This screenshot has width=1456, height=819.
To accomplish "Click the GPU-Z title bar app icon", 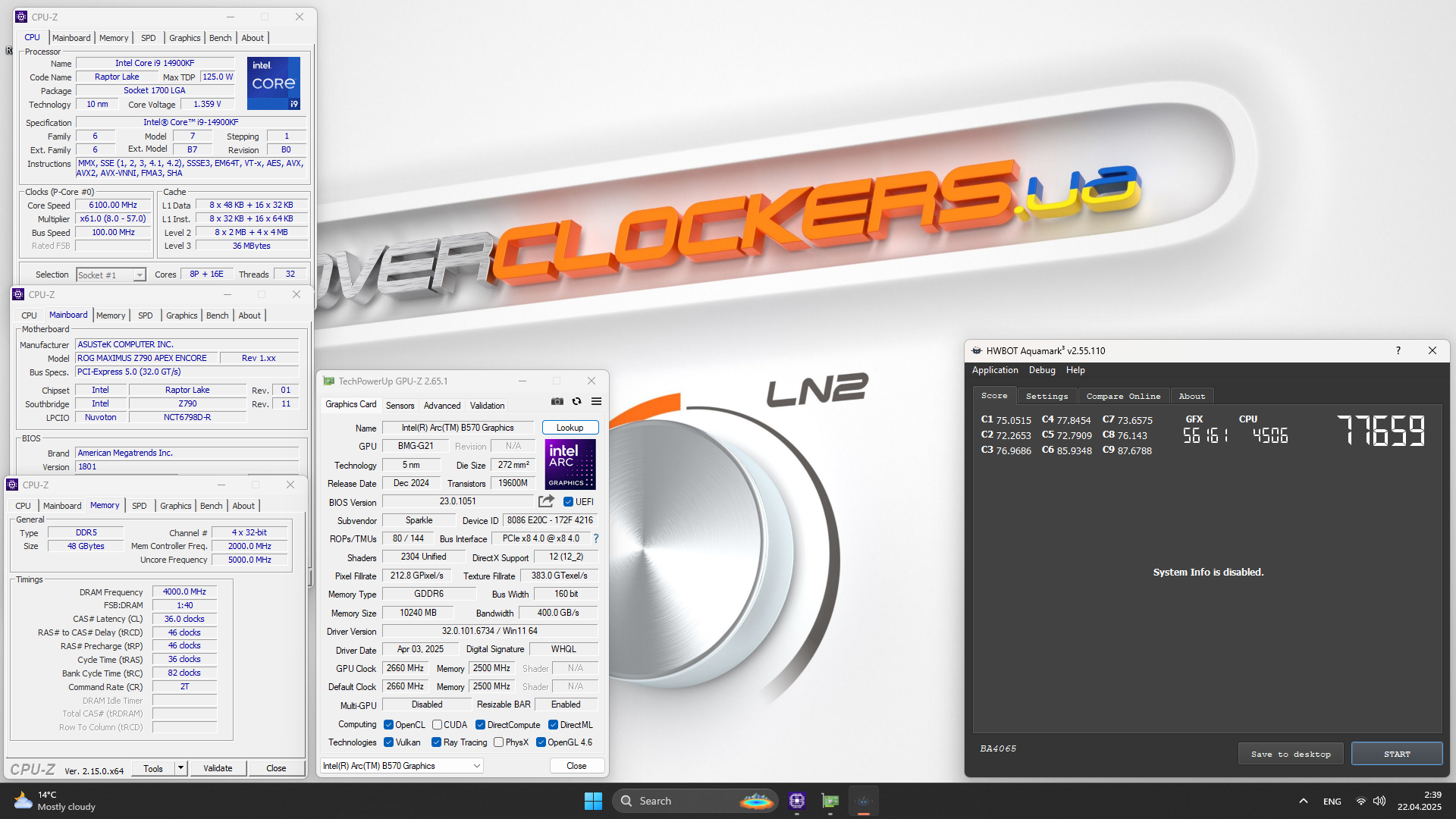I will coord(329,381).
